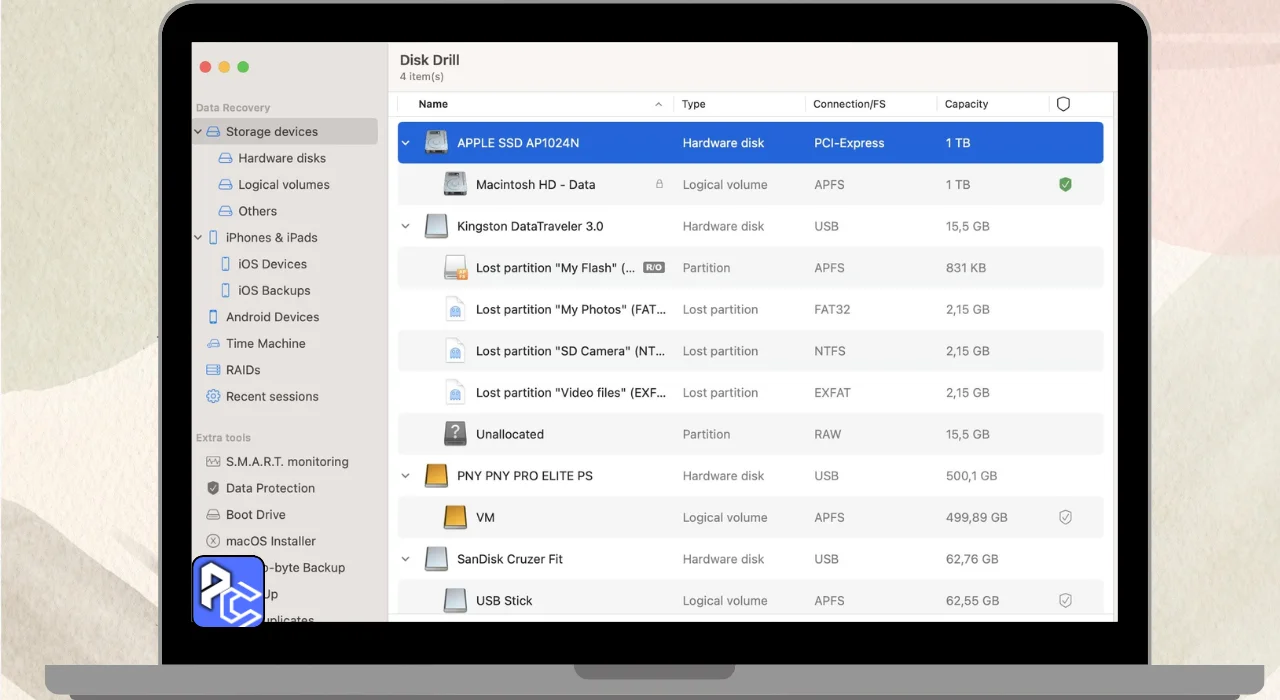Screen dimensions: 1280x700
Task: Toggle protection shield on VM volume
Action: point(1065,518)
